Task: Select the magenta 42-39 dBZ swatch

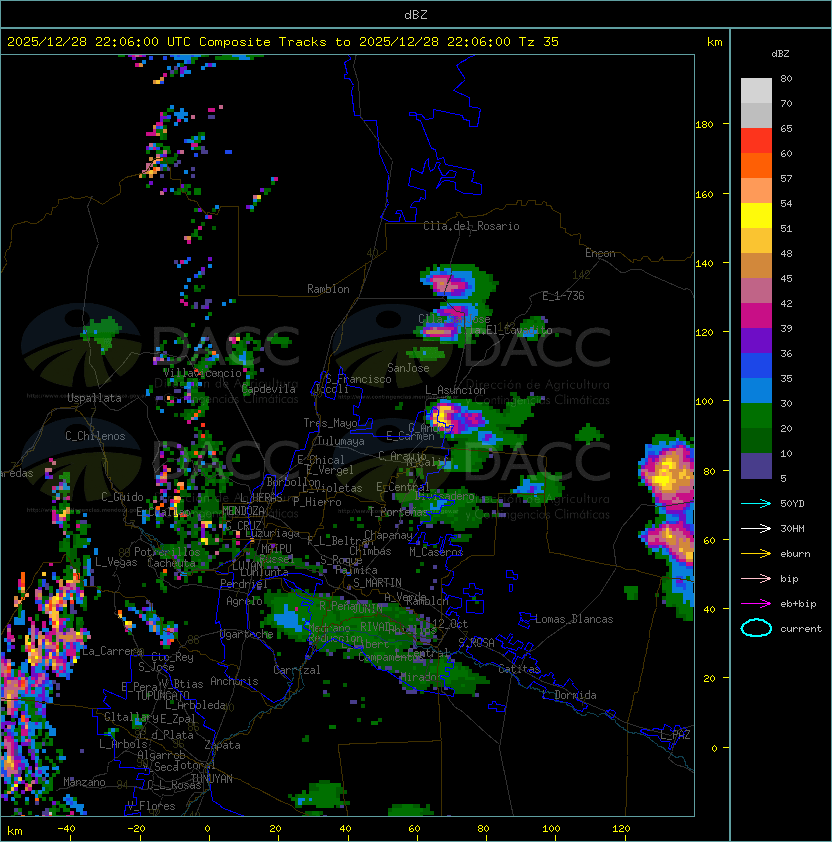Action: [756, 315]
